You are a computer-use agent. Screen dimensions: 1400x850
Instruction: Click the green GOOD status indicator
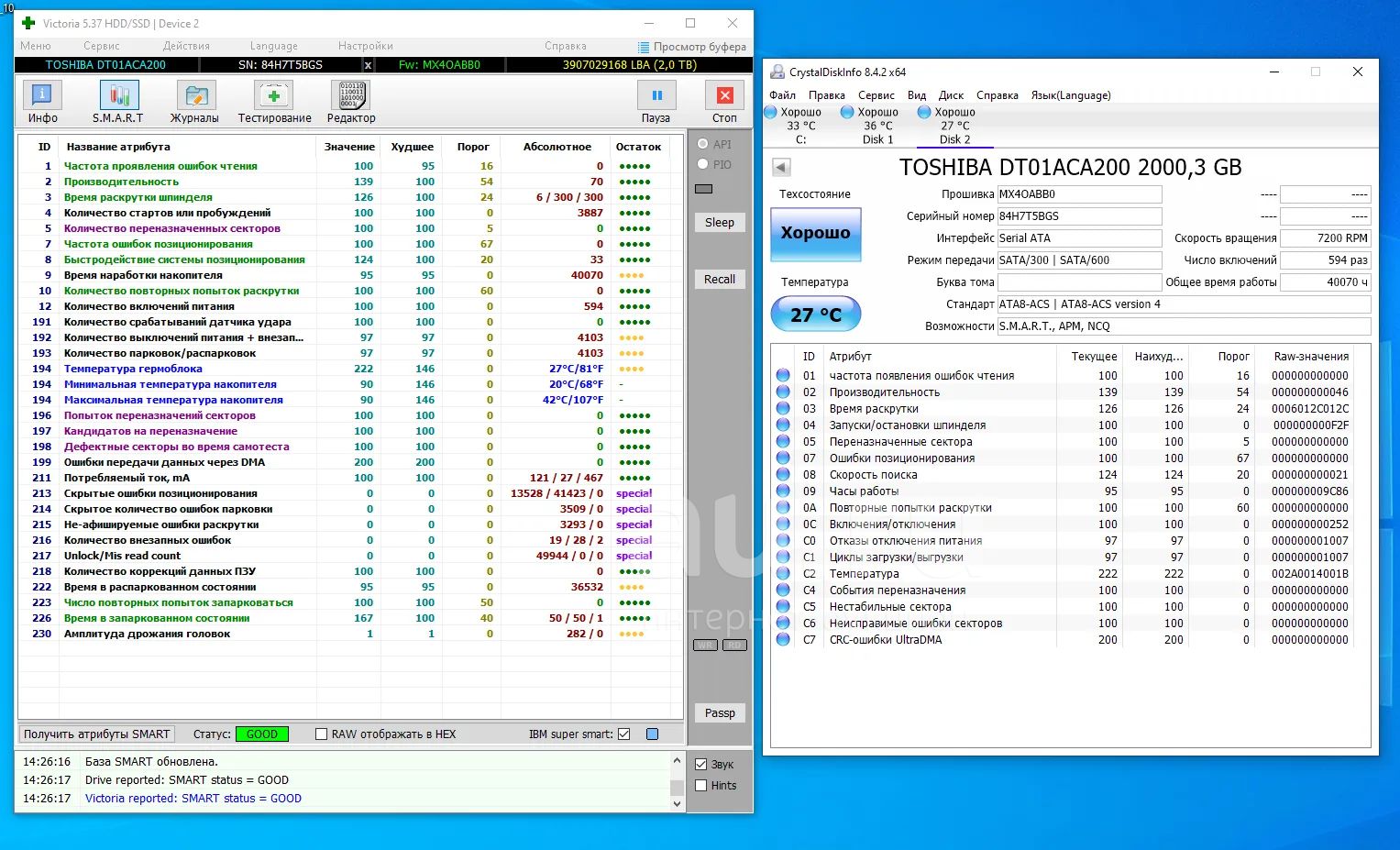click(262, 734)
